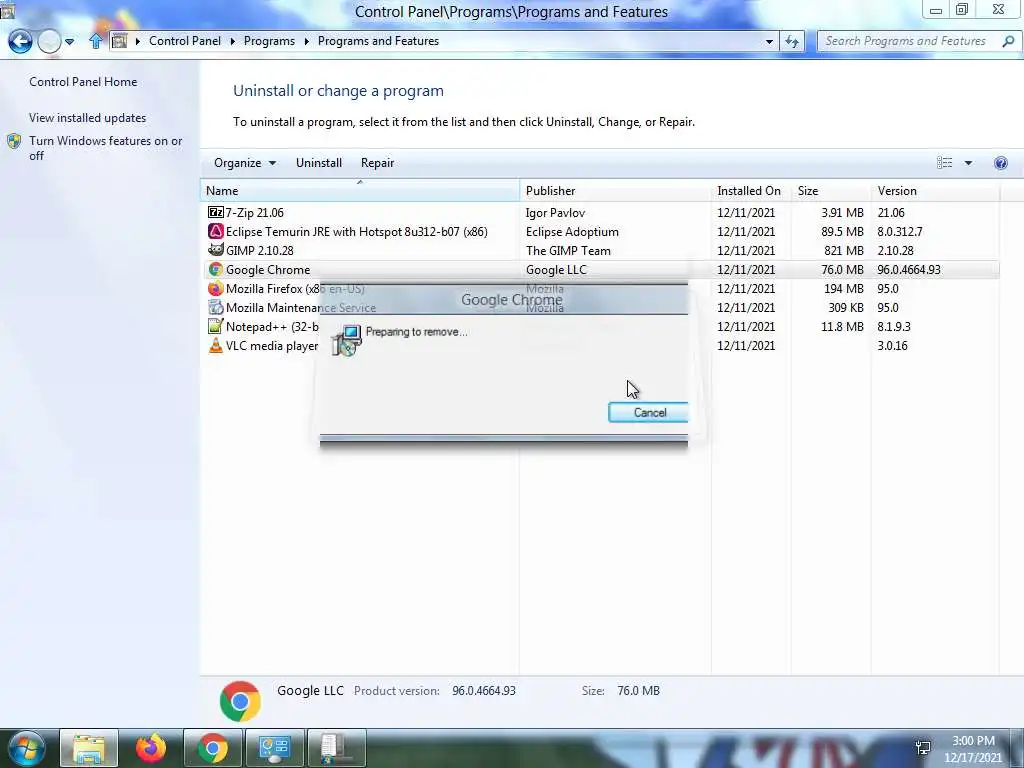The height and width of the screenshot is (768, 1024).
Task: Open Turn Windows features on or off
Action: [105, 148]
